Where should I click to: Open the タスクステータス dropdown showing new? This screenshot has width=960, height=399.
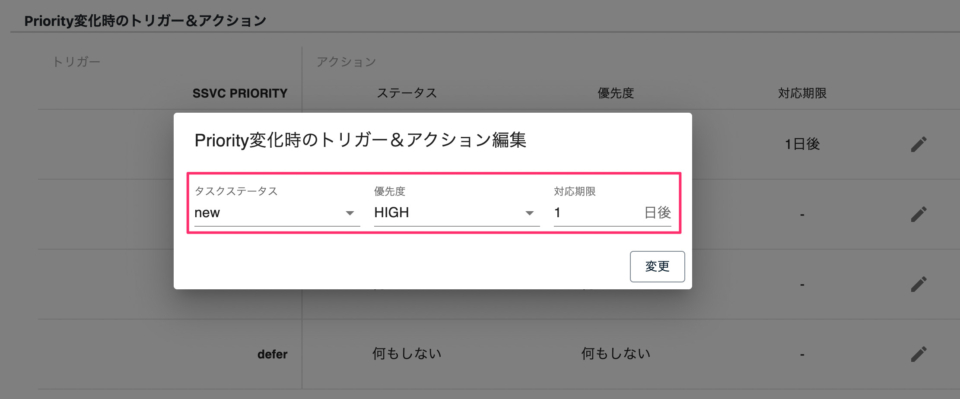tap(277, 213)
